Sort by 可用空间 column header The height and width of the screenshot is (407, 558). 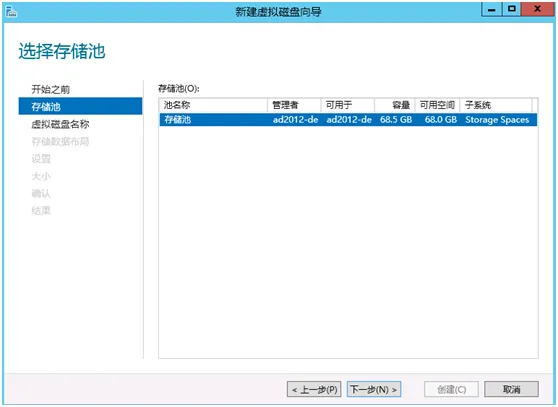[x=437, y=105]
